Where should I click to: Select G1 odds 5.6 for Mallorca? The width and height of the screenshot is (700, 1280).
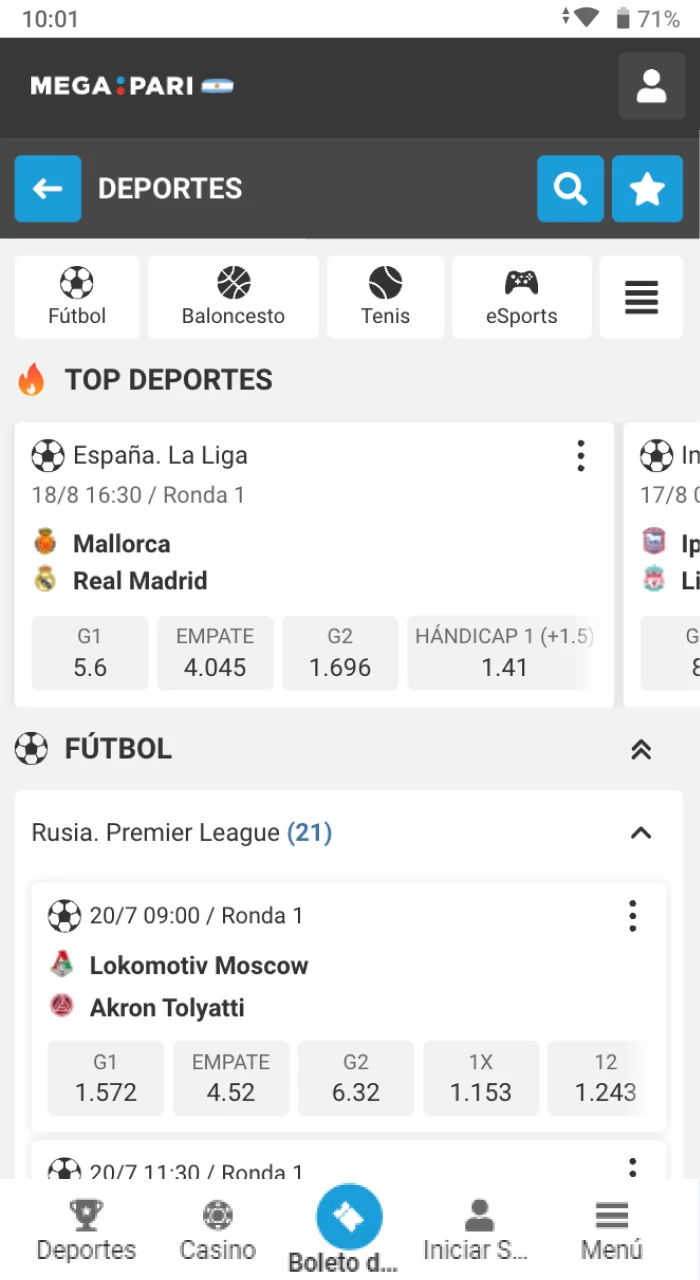point(90,653)
